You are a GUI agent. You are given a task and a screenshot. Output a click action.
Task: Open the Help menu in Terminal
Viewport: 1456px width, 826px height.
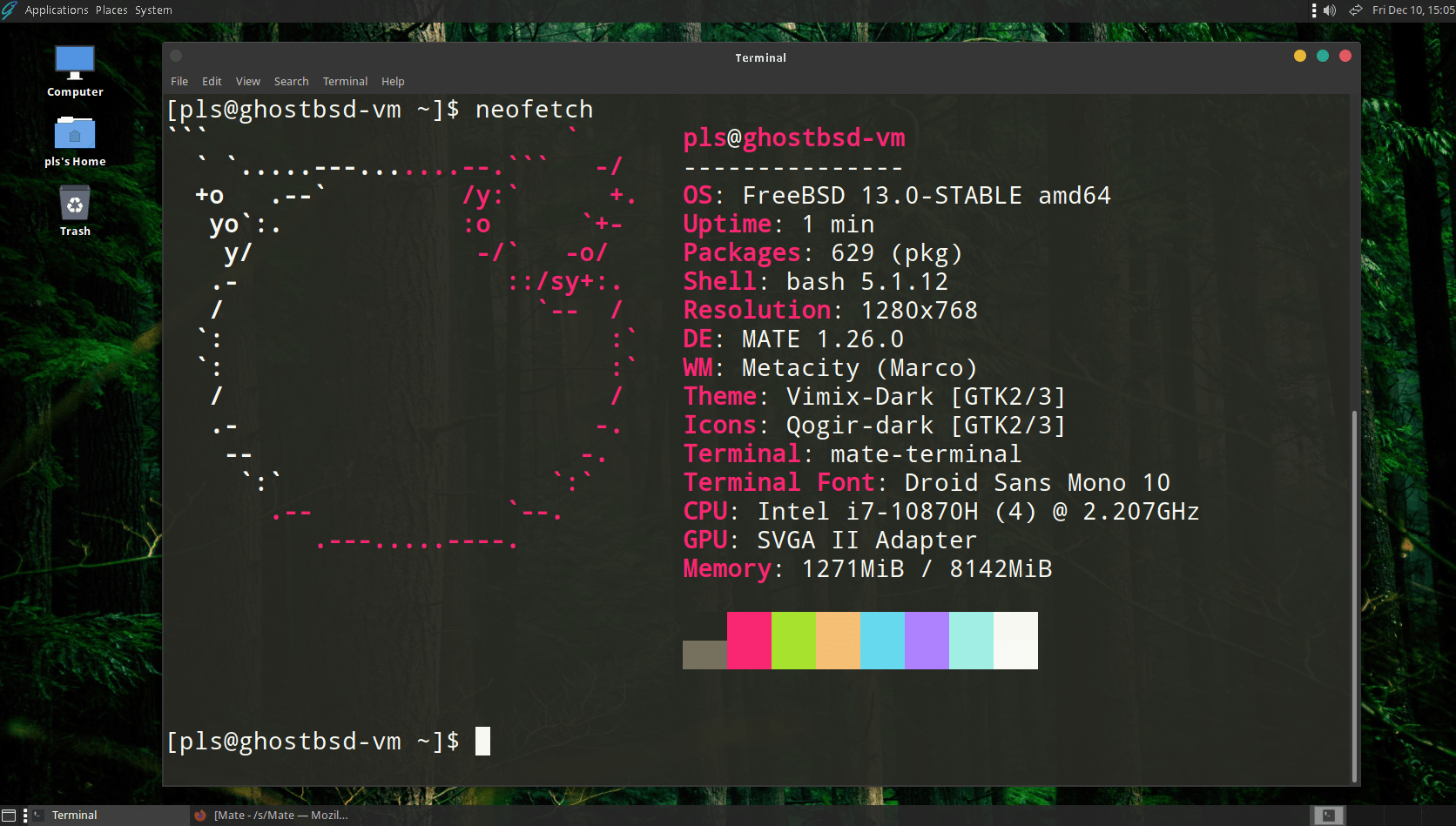393,81
